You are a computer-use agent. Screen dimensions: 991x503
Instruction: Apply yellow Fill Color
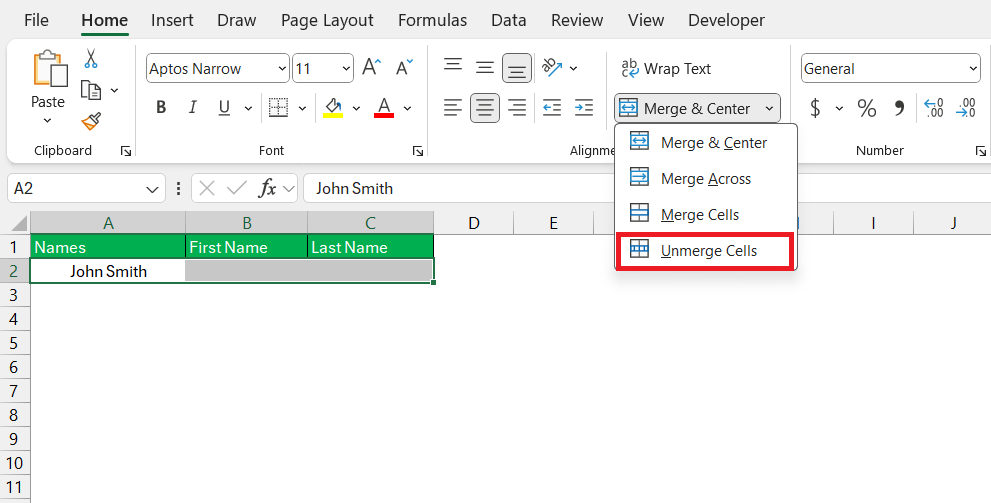coord(333,108)
